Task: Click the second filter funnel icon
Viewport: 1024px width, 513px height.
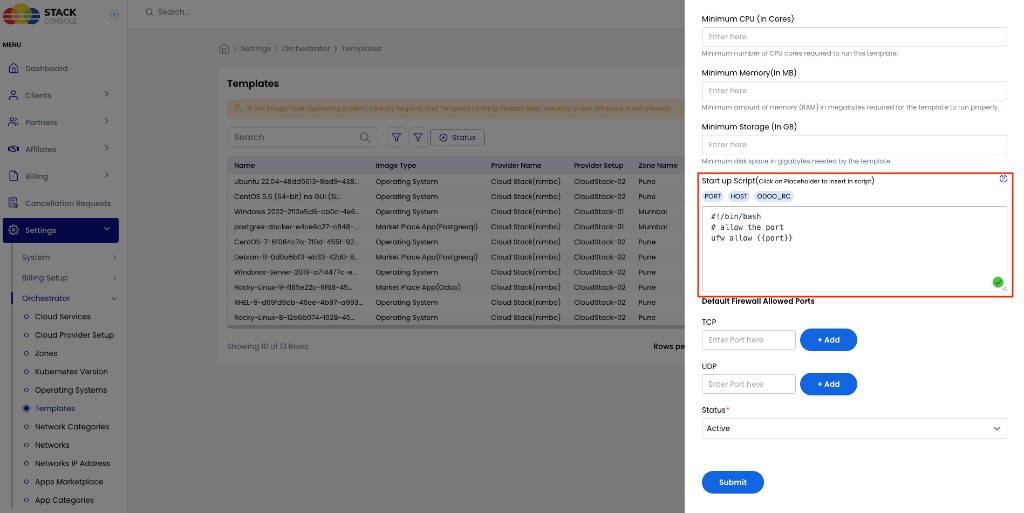Action: pos(418,137)
